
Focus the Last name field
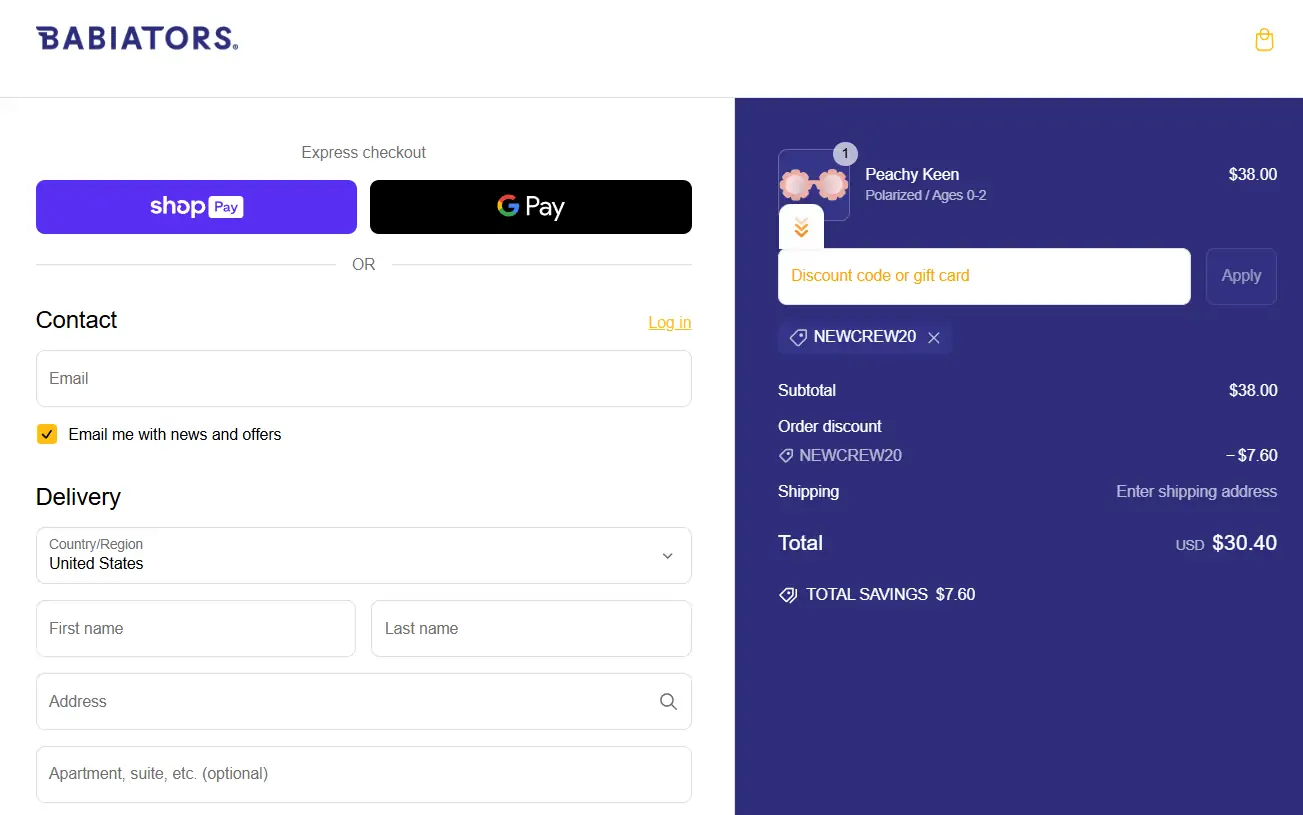531,628
